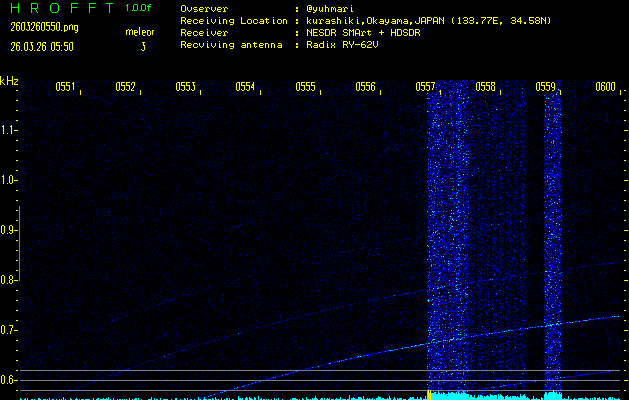
Task: Click the 0555 time marker
Action: coord(306,87)
